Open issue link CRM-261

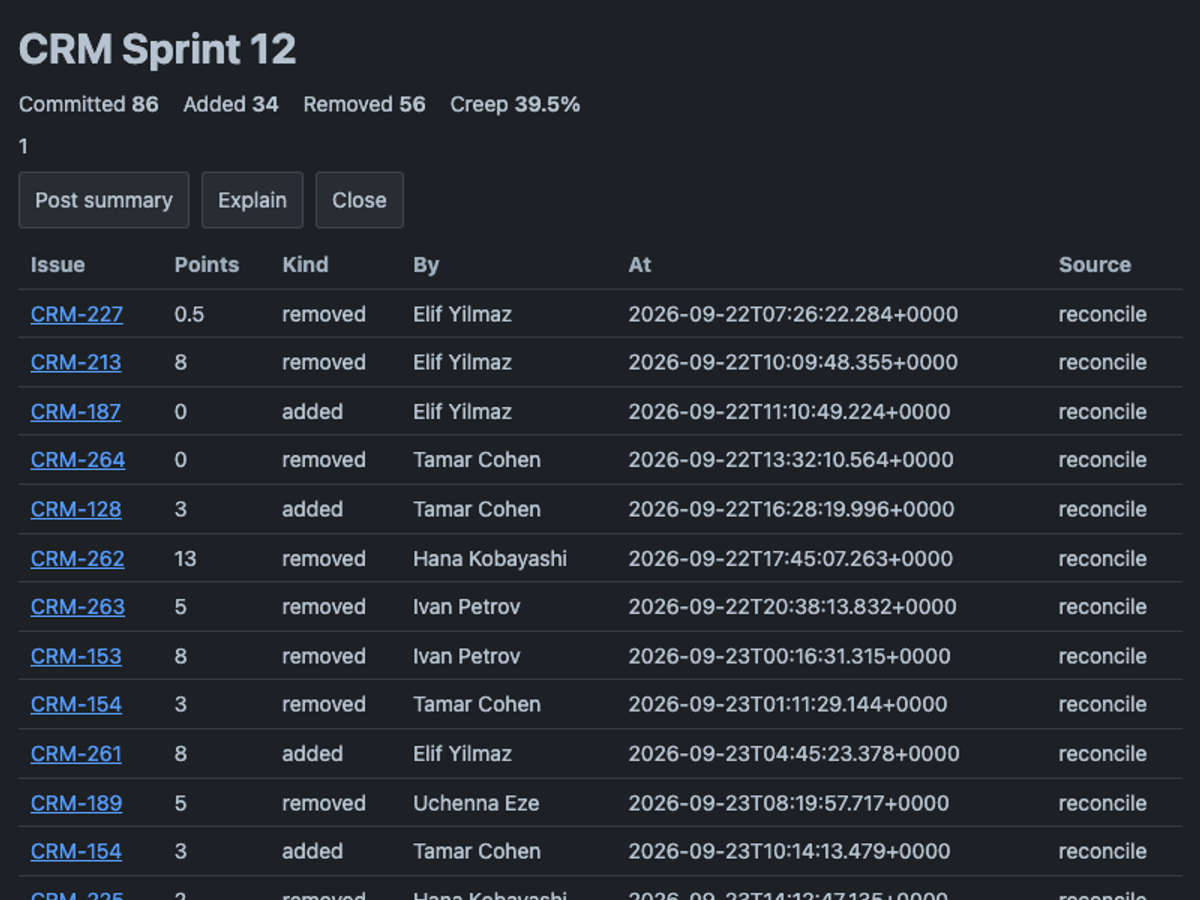(x=76, y=753)
